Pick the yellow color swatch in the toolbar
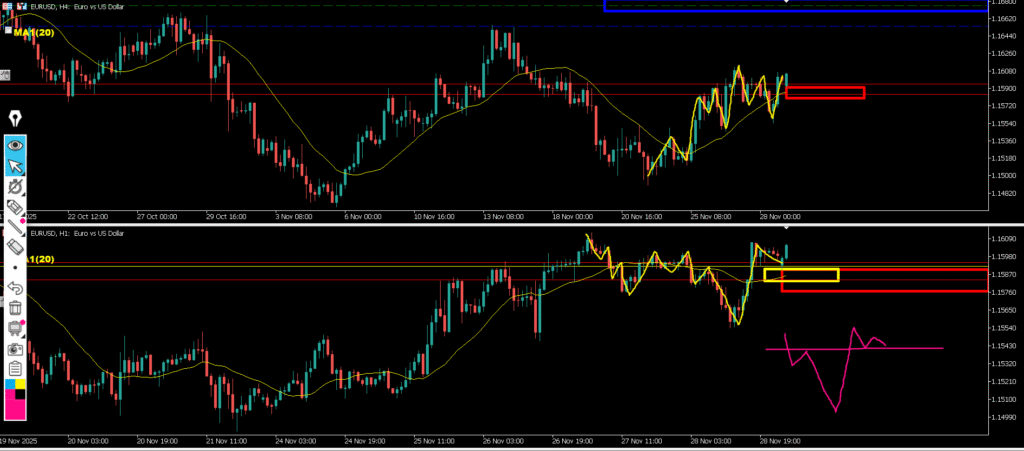1024x451 pixels. click(20, 384)
